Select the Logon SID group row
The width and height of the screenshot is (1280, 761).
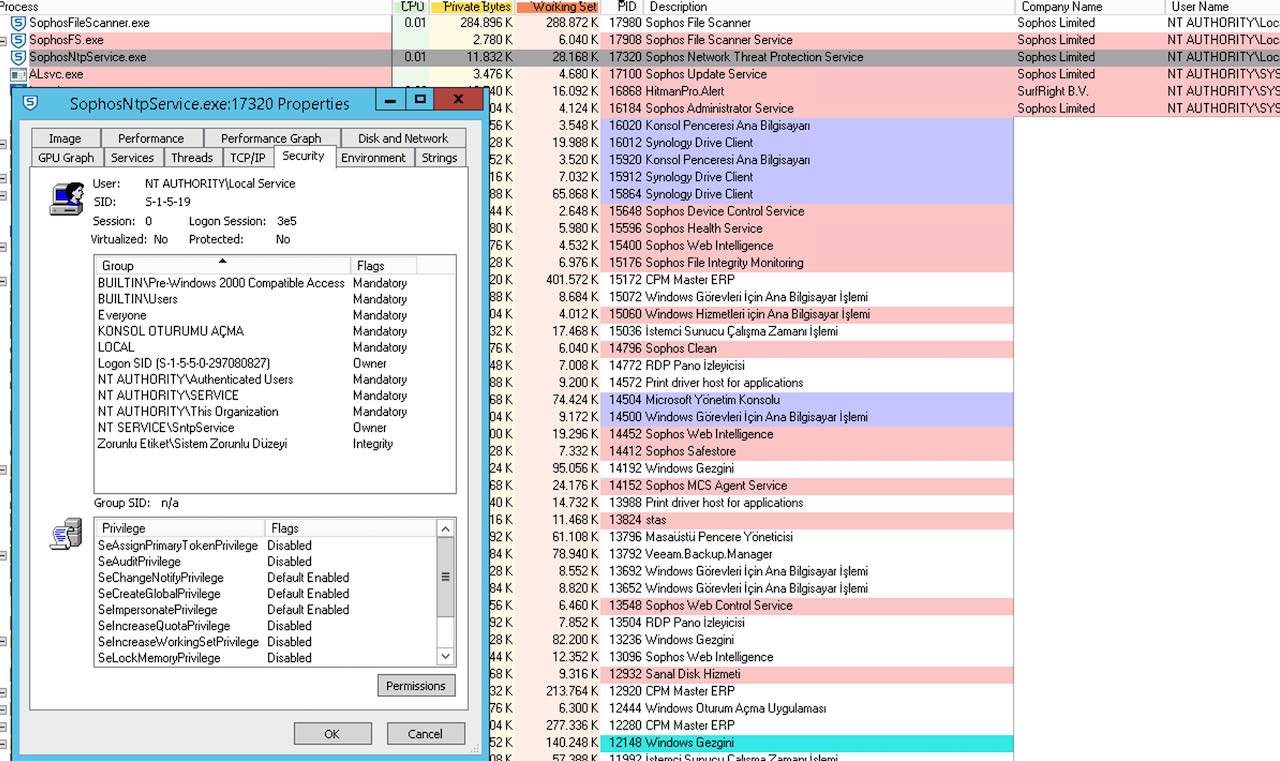point(275,363)
